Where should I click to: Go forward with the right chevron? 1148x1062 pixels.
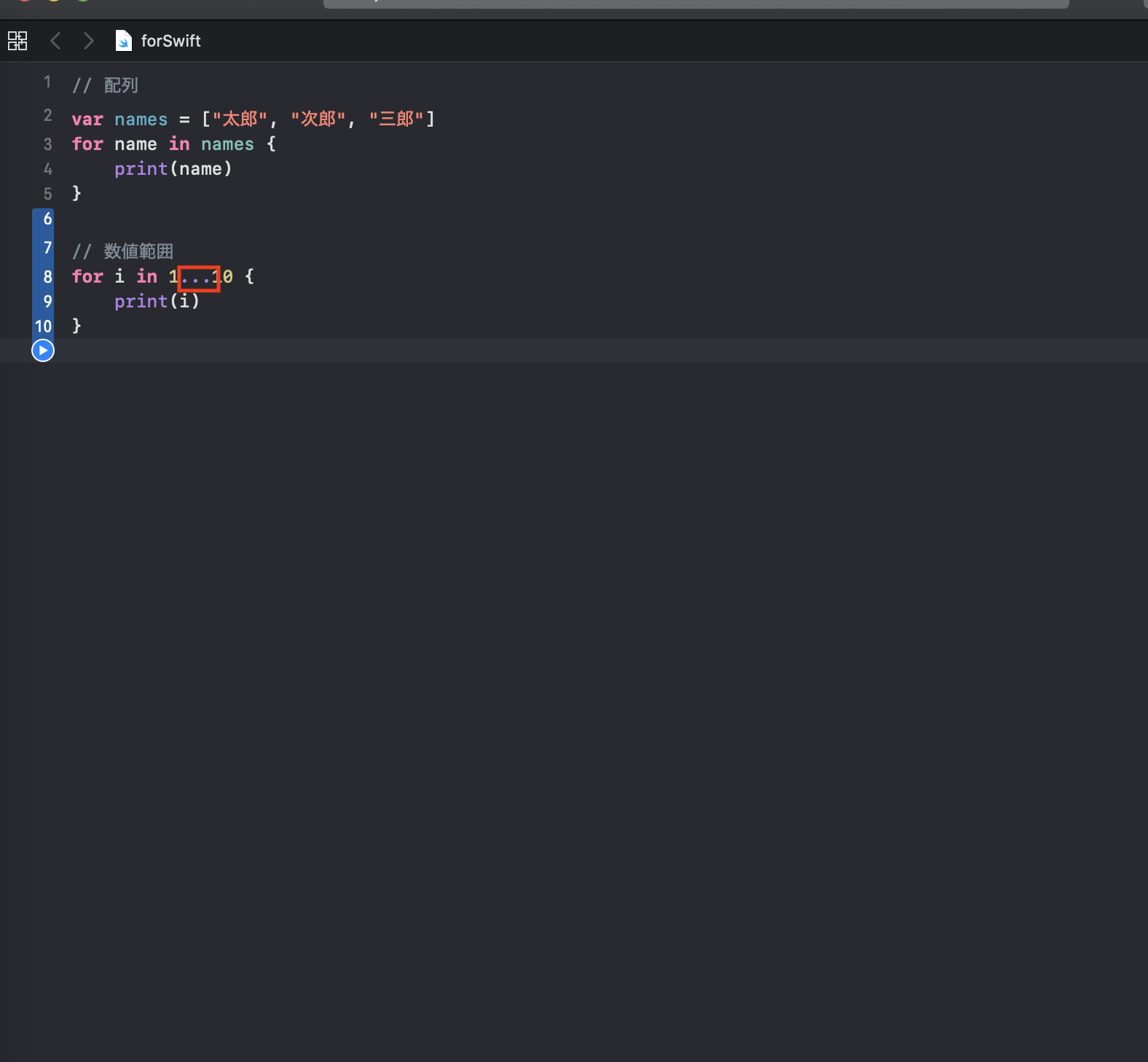89,41
